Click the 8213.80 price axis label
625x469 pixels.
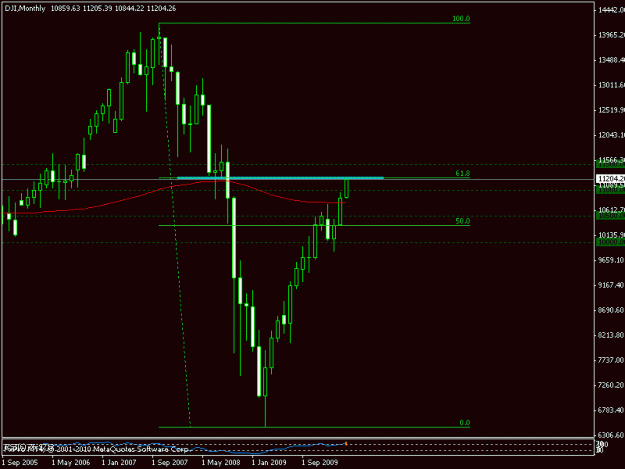click(611, 336)
